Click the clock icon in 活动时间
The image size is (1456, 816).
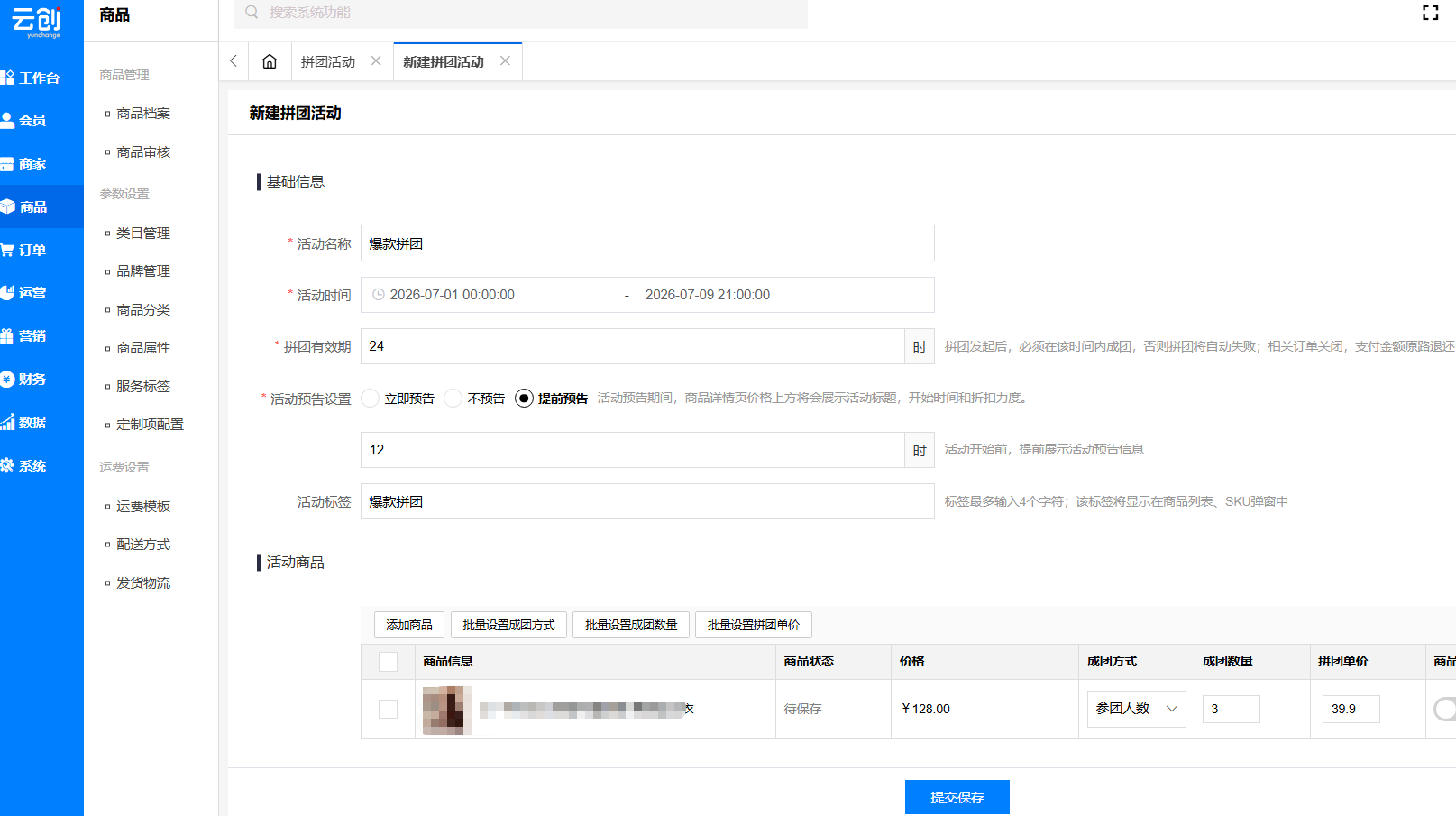click(379, 295)
